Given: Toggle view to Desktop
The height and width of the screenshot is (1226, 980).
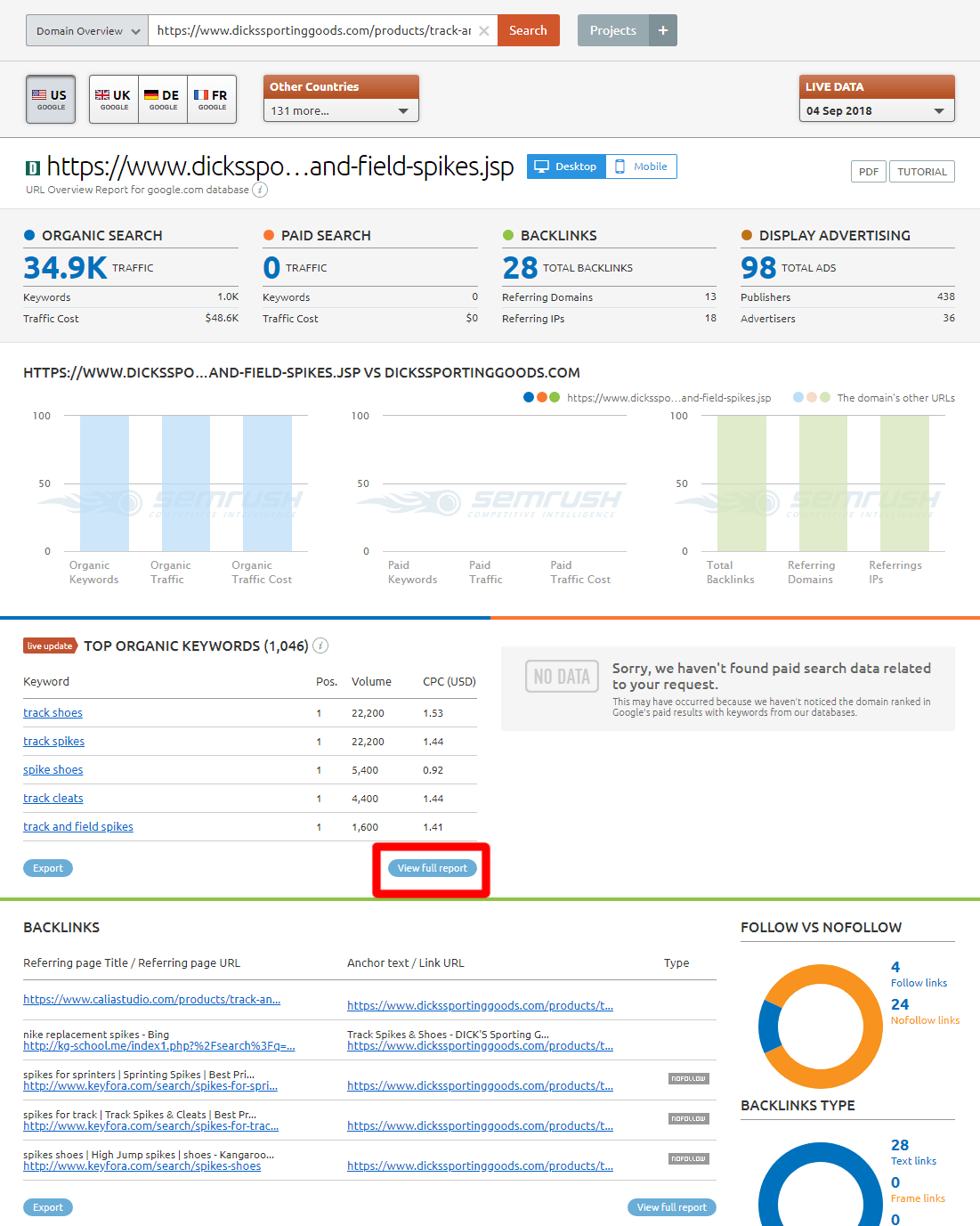Looking at the screenshot, I should (566, 166).
